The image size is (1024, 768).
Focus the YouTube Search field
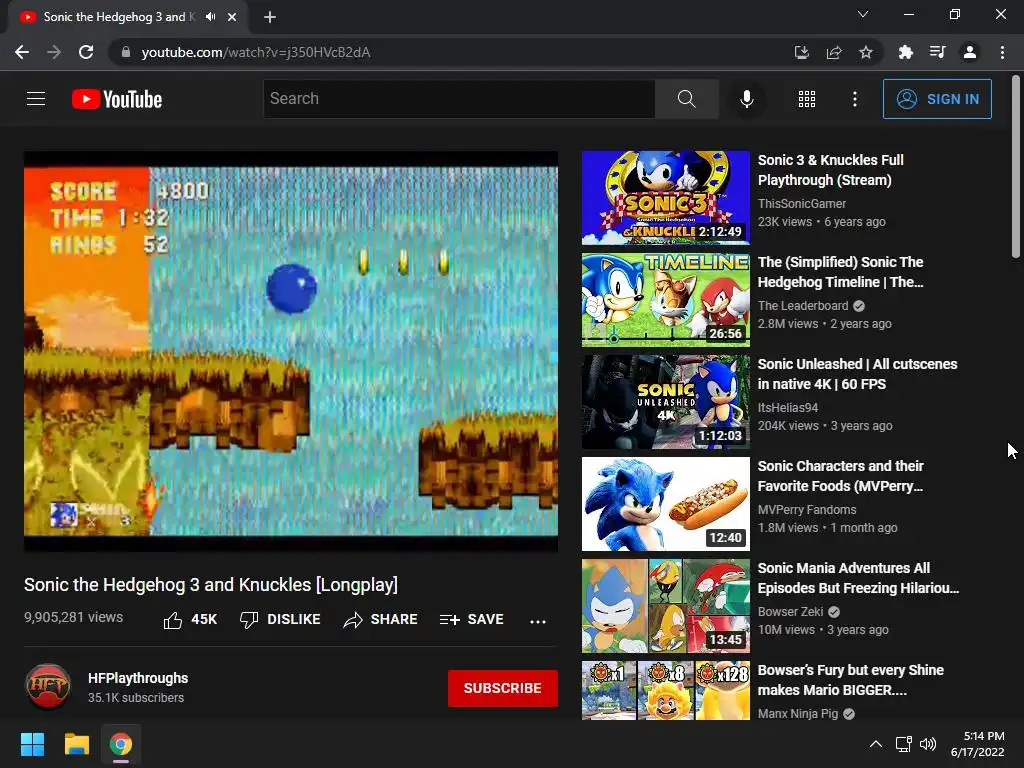click(x=459, y=99)
